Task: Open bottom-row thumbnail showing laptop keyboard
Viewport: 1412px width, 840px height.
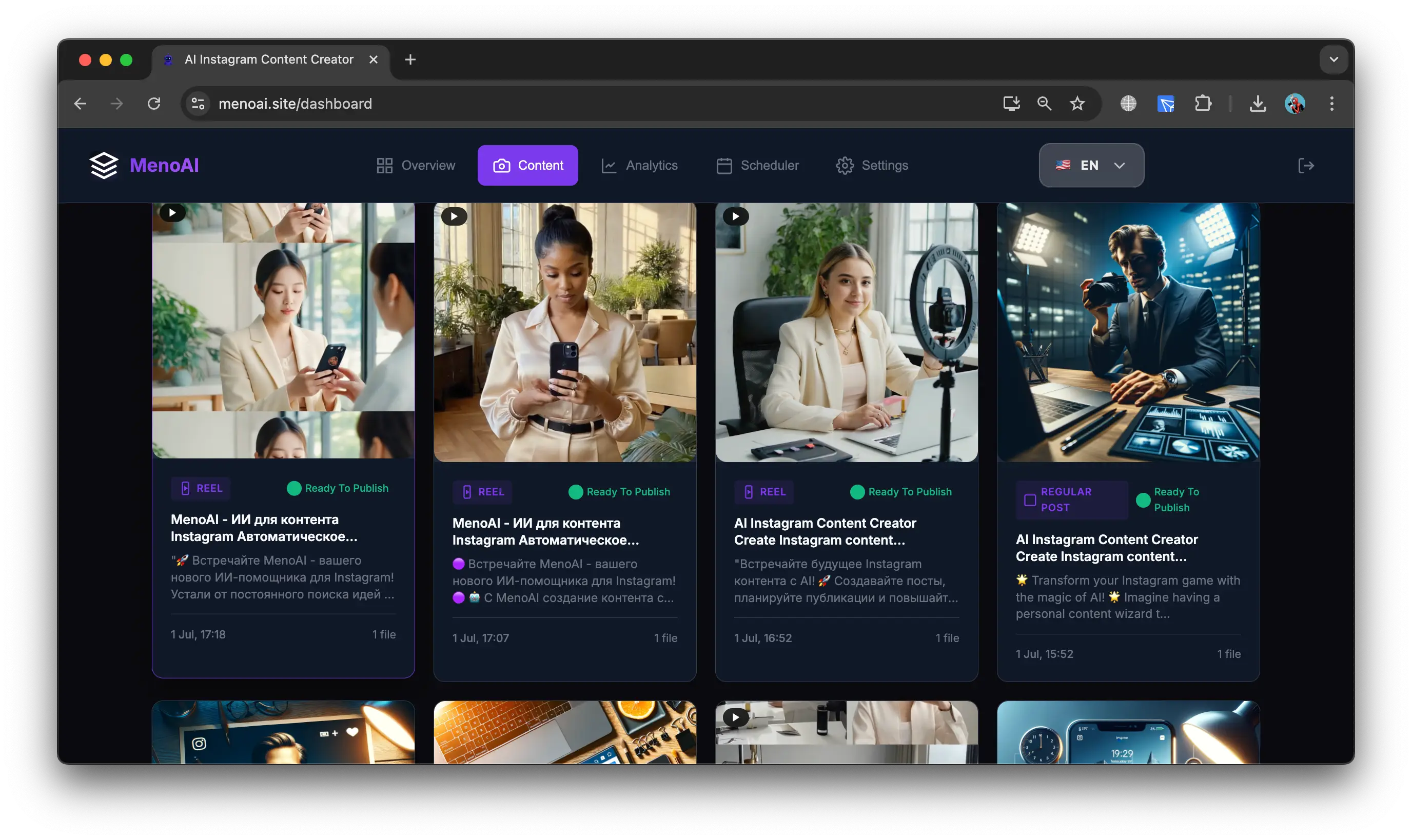Action: [564, 732]
